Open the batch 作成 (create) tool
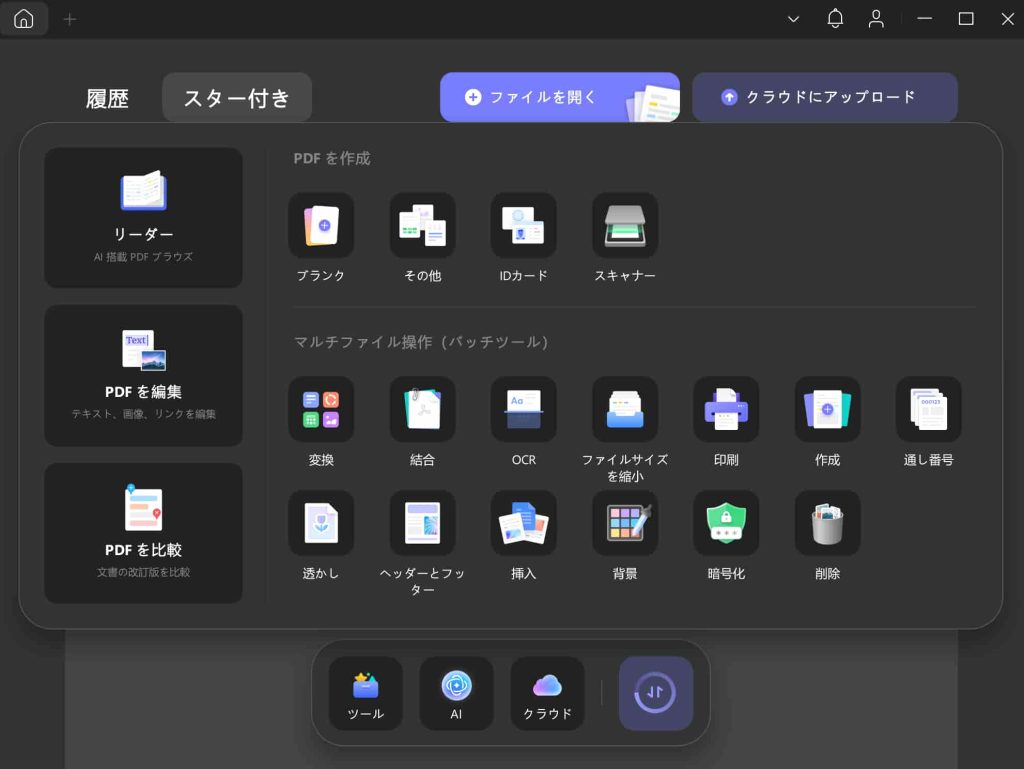The width and height of the screenshot is (1024, 769). 827,409
